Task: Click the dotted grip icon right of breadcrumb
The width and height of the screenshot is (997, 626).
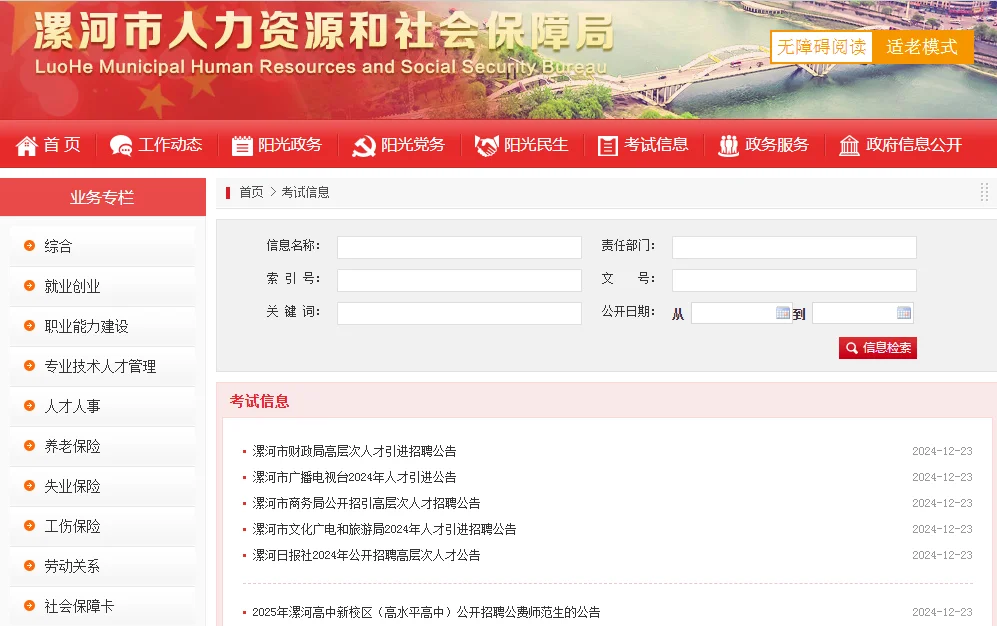Action: click(983, 192)
